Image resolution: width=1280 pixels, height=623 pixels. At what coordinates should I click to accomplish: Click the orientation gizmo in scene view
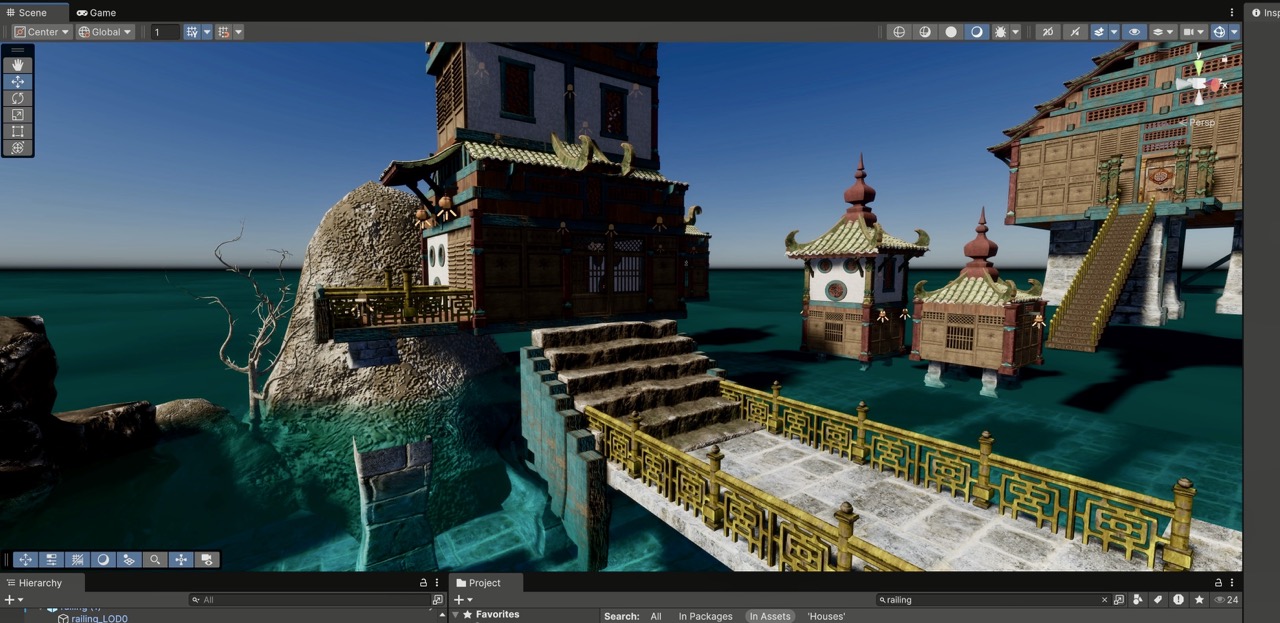(x=1199, y=84)
